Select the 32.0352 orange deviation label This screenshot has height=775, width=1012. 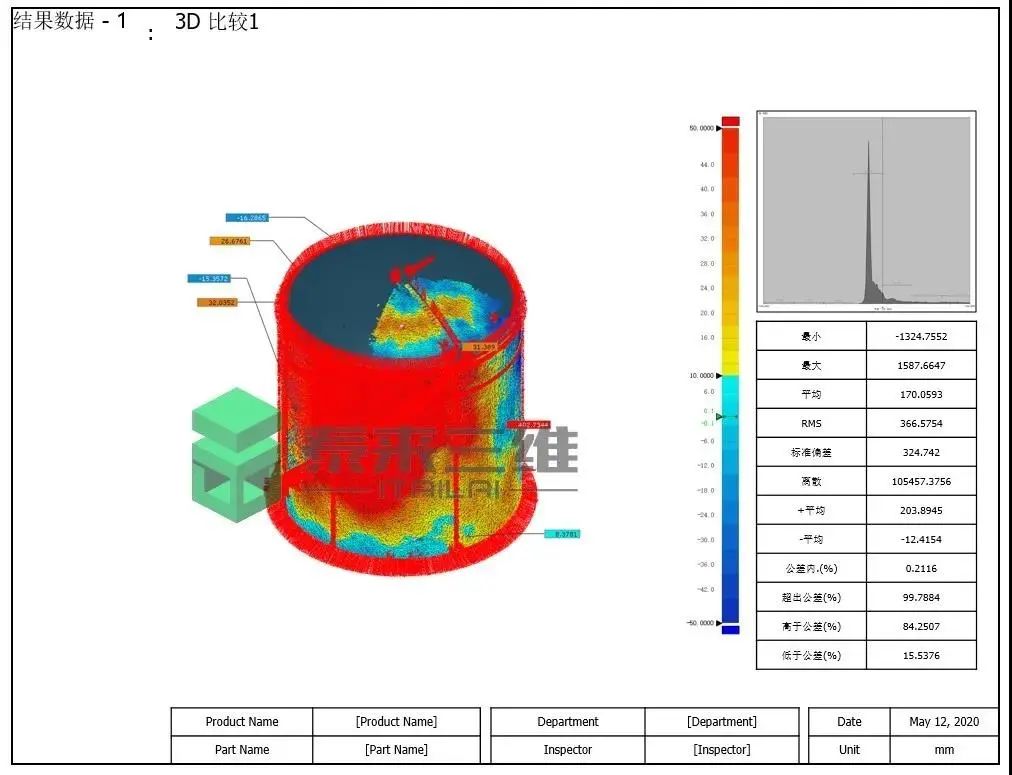click(x=217, y=302)
